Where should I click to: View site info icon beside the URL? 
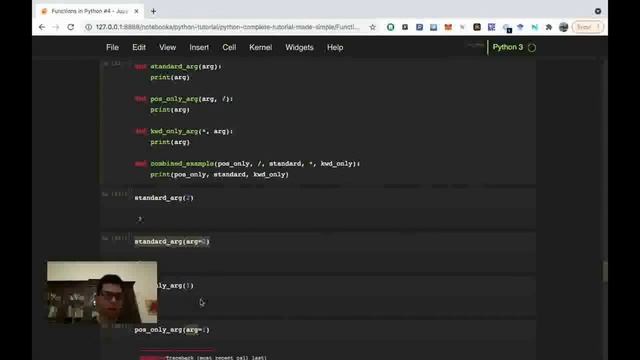[88, 27]
